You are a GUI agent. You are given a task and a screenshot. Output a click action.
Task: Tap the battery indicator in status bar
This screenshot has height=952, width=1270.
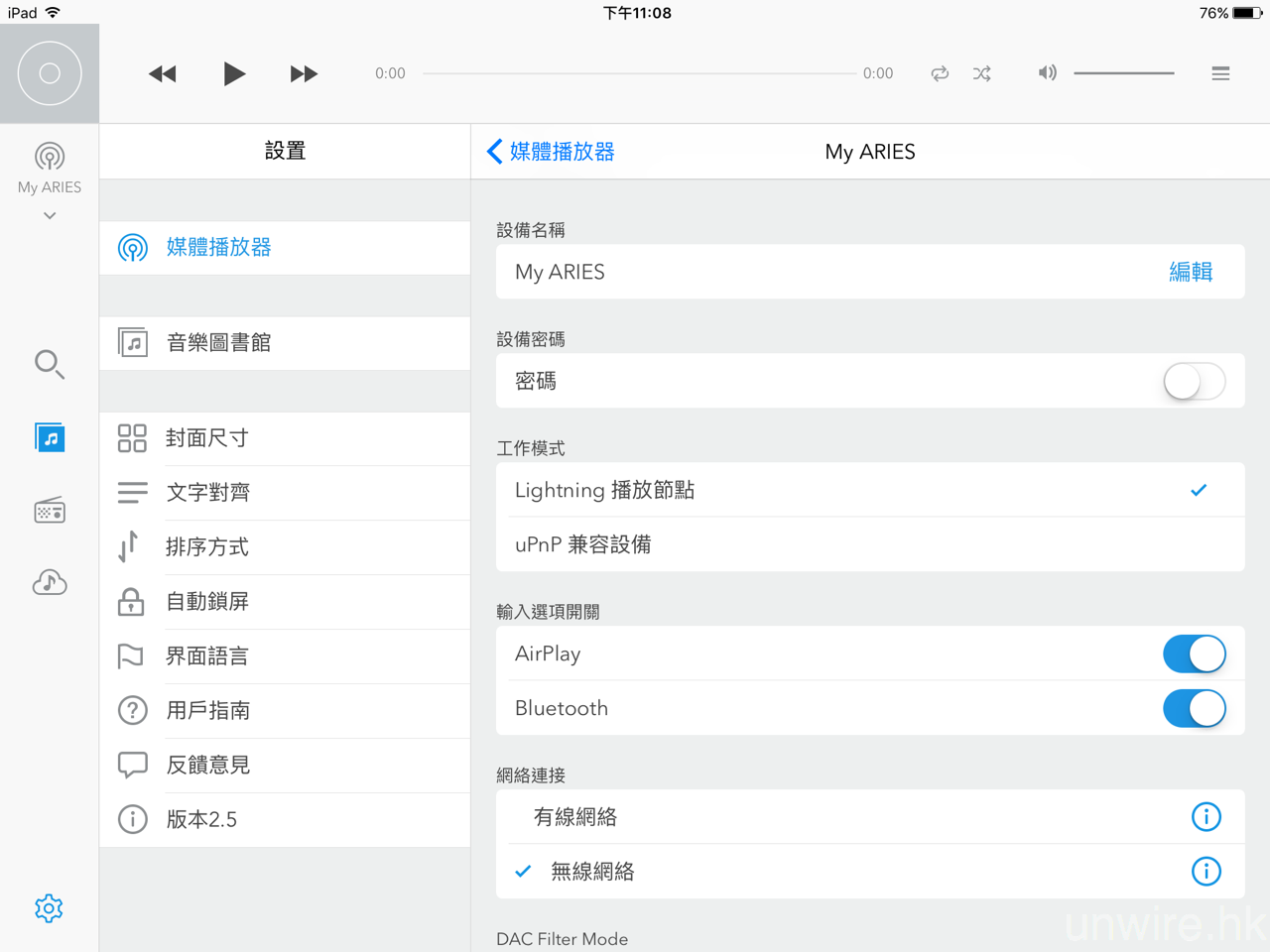click(1247, 13)
